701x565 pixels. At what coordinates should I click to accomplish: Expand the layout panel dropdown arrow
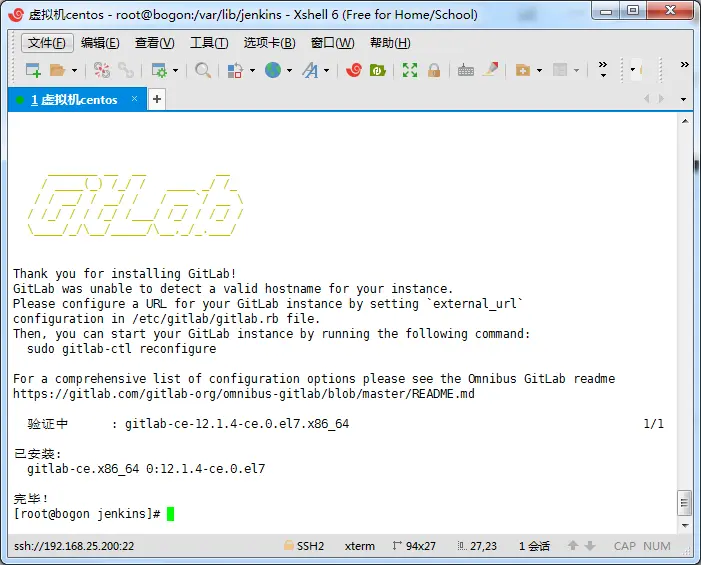576,71
